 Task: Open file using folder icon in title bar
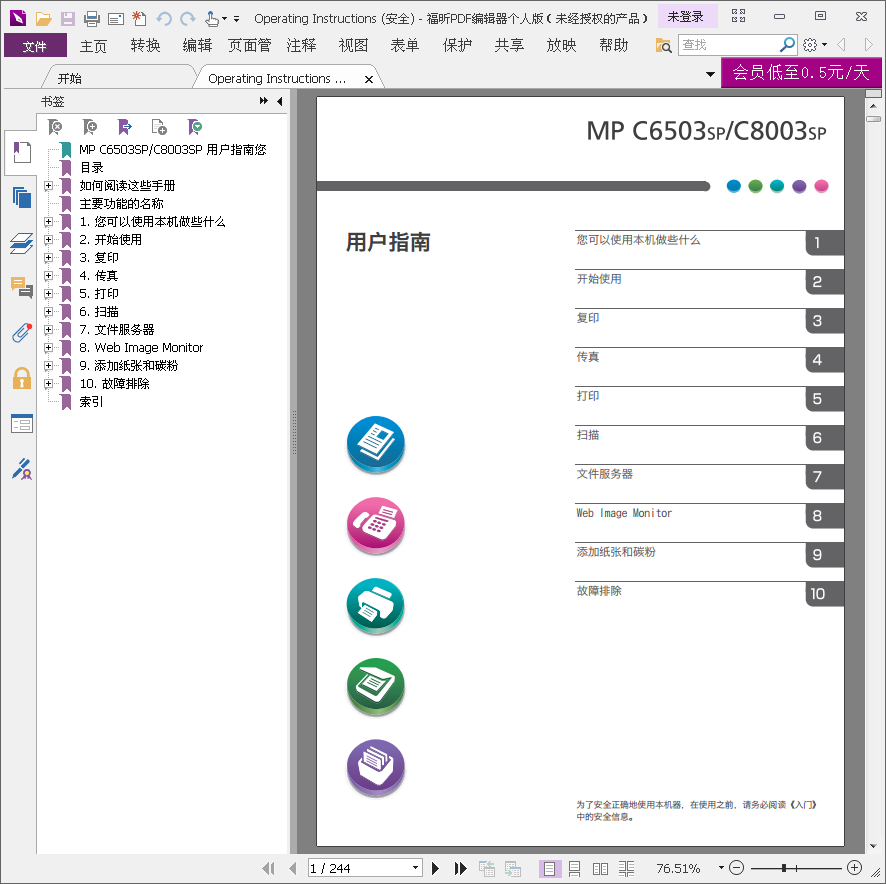tap(44, 19)
